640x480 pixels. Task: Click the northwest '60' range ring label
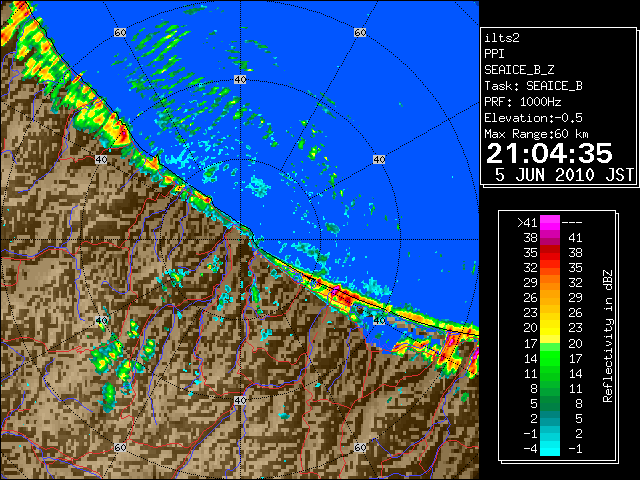click(120, 32)
